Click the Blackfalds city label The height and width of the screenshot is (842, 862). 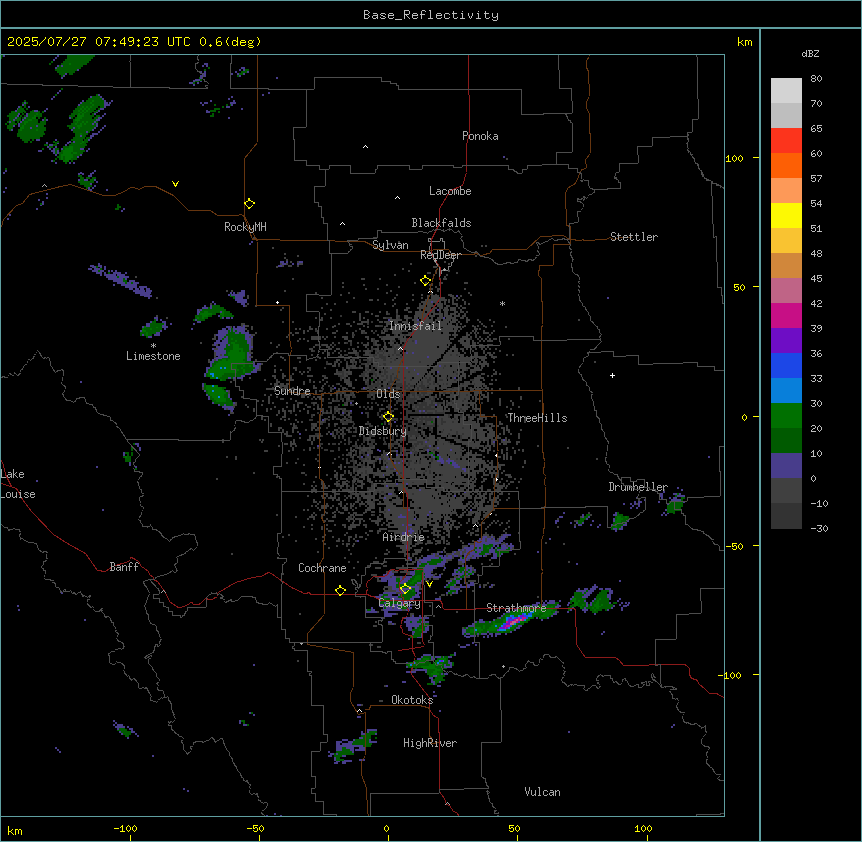[441, 223]
